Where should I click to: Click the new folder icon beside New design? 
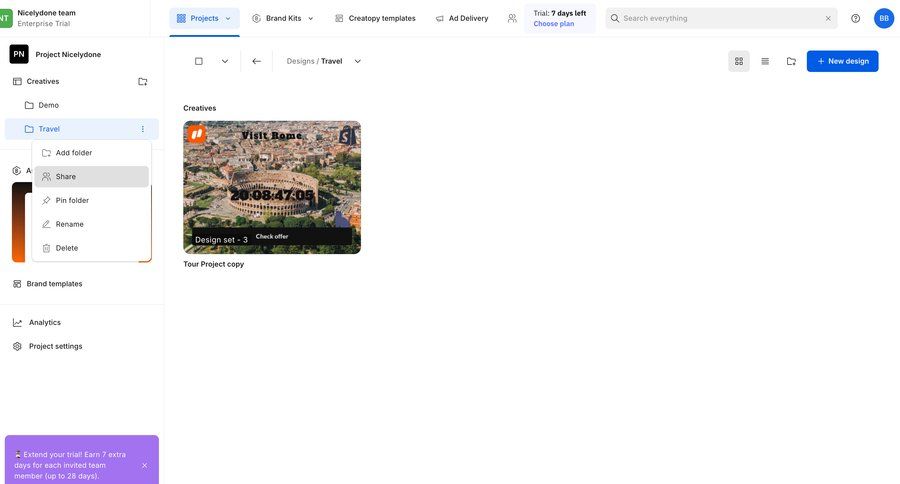tap(791, 61)
